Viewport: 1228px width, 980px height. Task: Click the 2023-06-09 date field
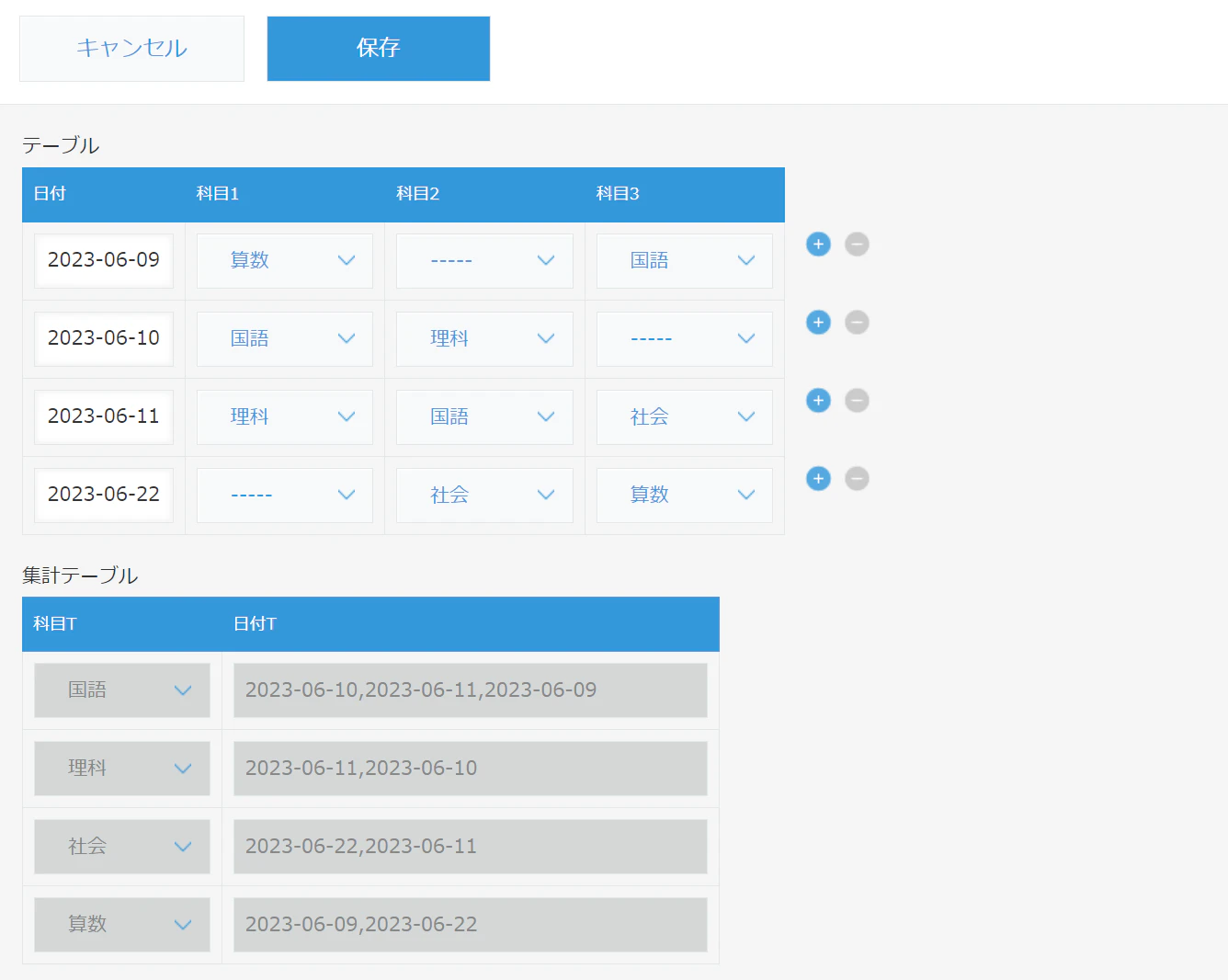(x=104, y=261)
